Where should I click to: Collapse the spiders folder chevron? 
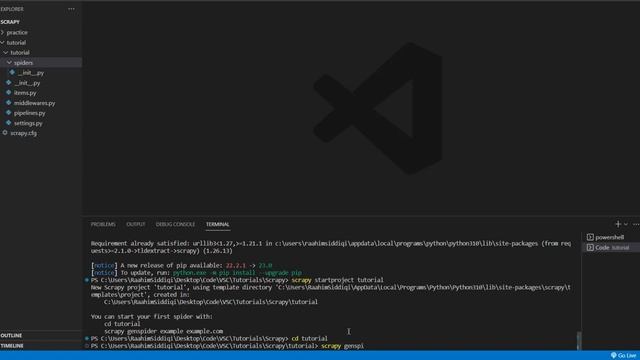point(9,62)
